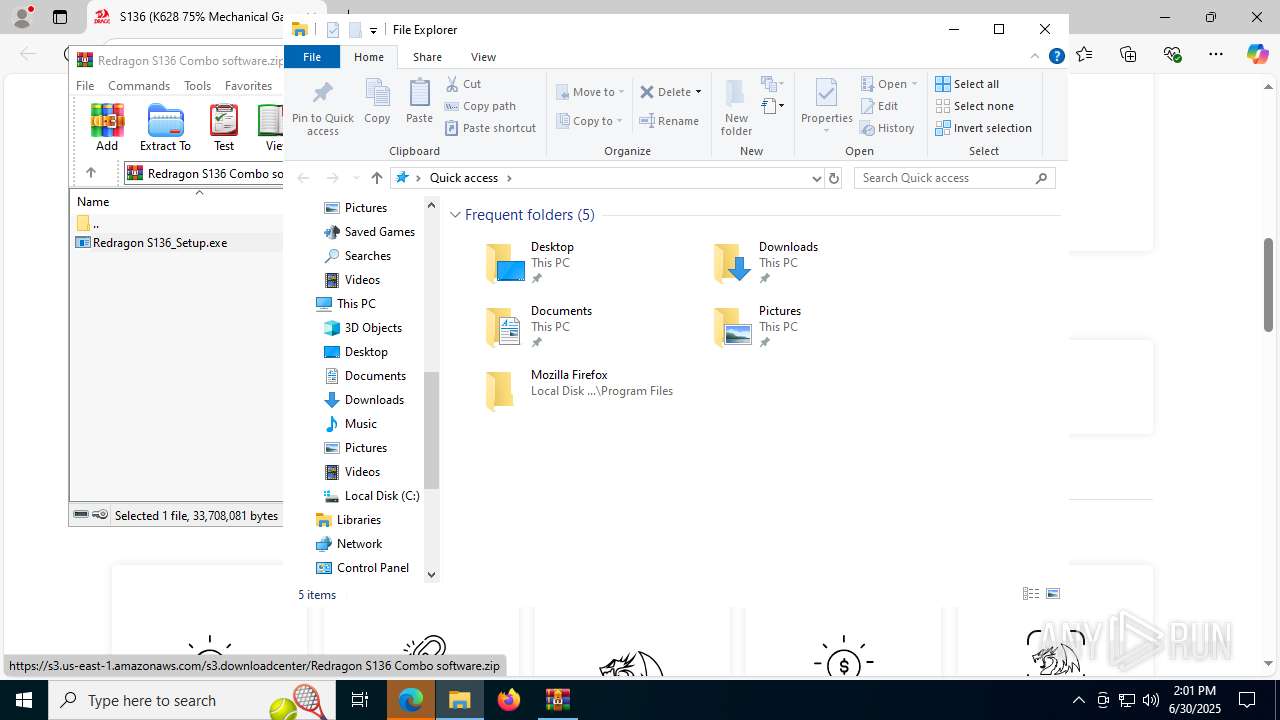Click the Search Quick access field
Viewport: 1280px width, 720px height.
pyautogui.click(x=955, y=178)
